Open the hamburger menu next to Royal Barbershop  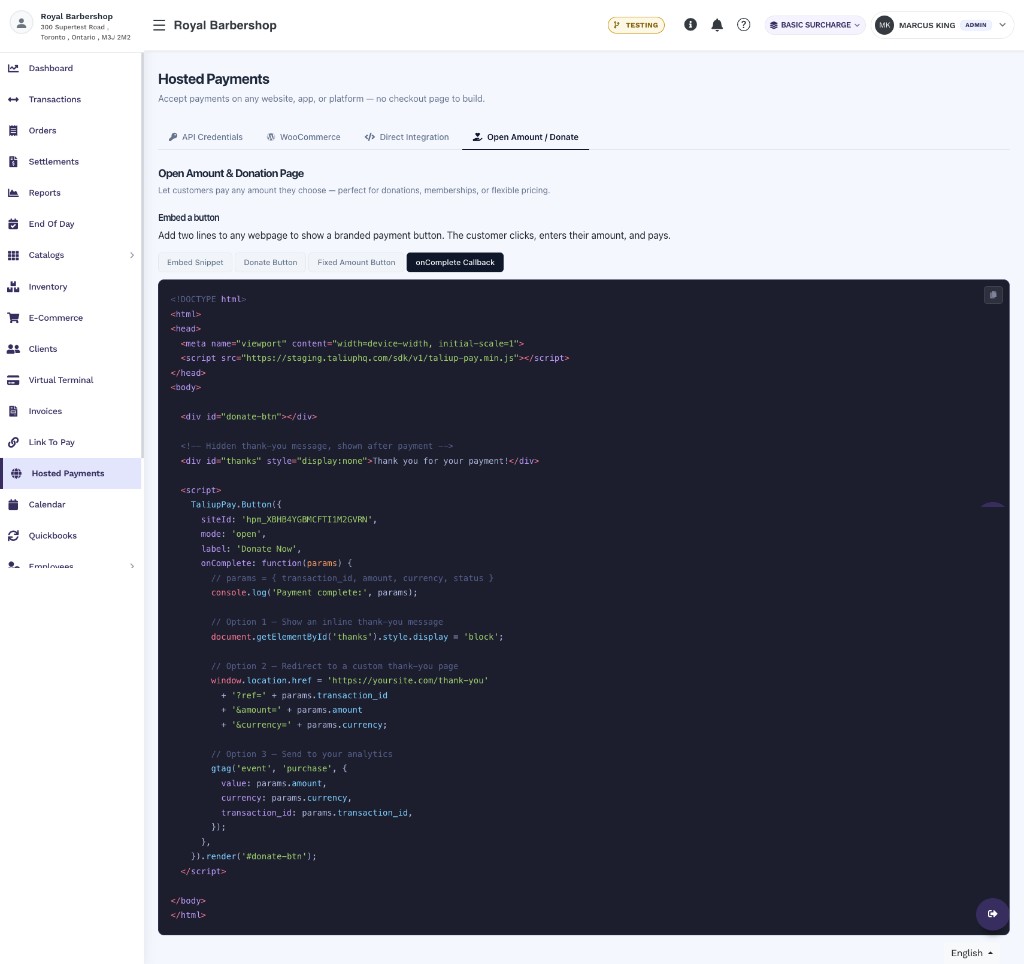(x=159, y=25)
